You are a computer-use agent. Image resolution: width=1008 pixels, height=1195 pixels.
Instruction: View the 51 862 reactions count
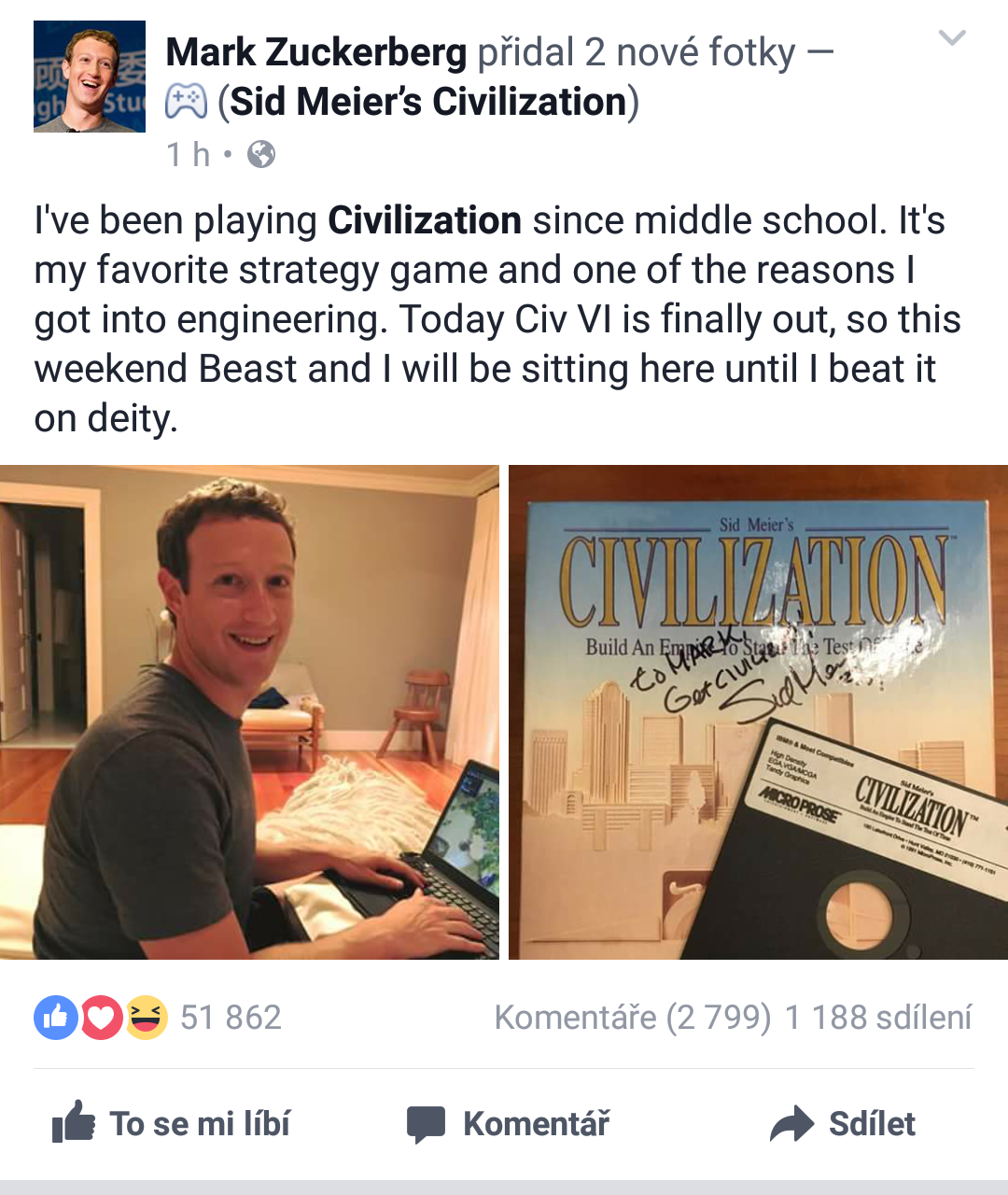tap(231, 1018)
